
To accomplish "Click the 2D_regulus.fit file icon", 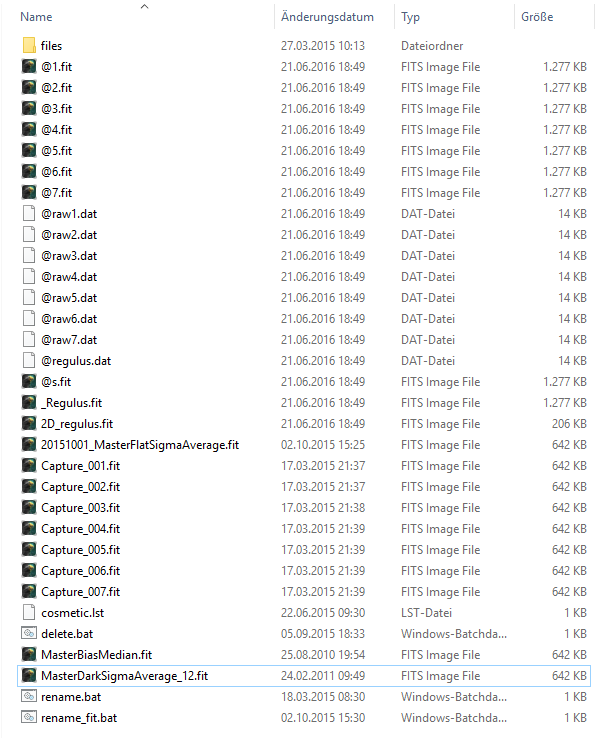I will point(29,424).
